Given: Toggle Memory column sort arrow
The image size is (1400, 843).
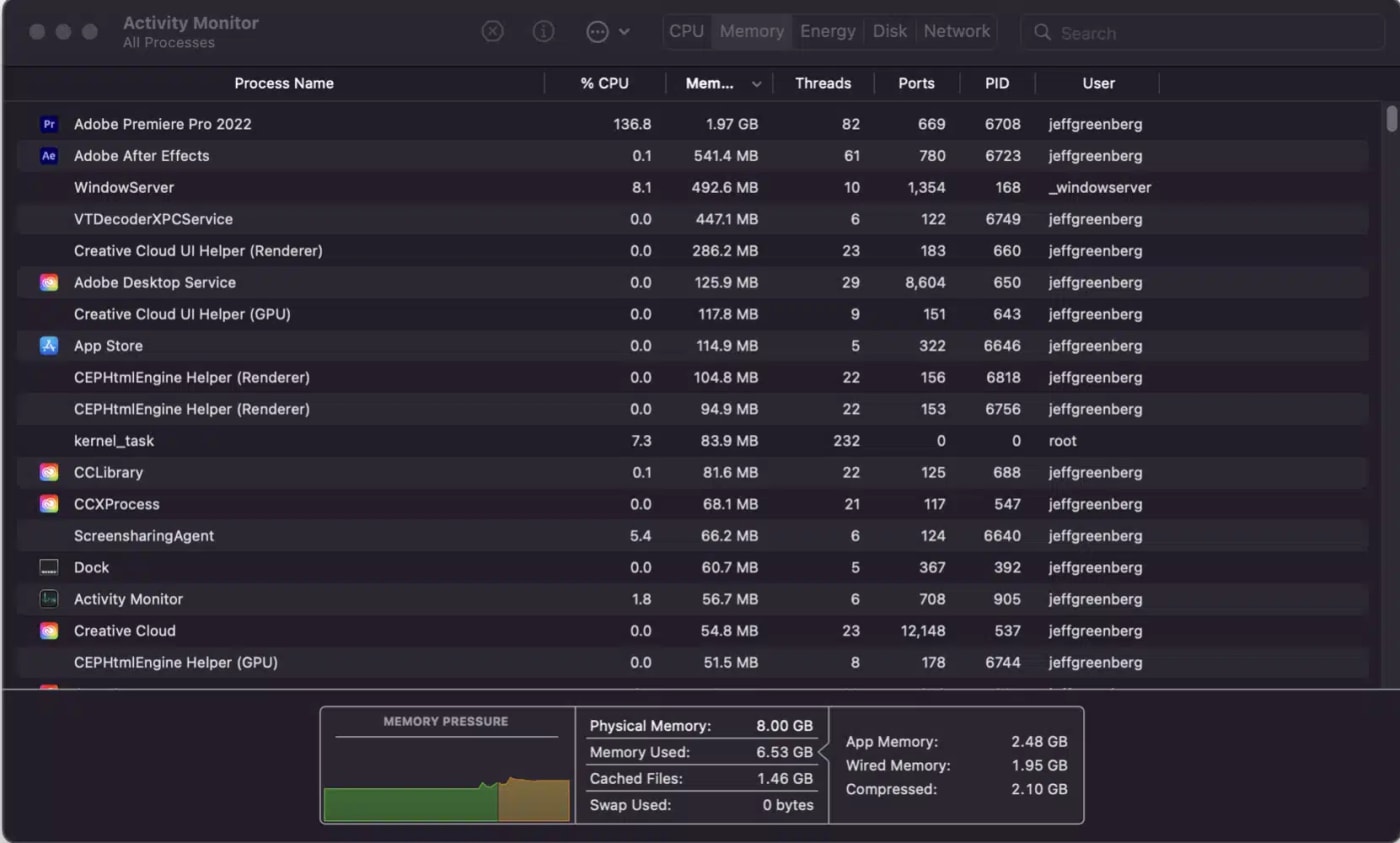Looking at the screenshot, I should click(x=757, y=84).
